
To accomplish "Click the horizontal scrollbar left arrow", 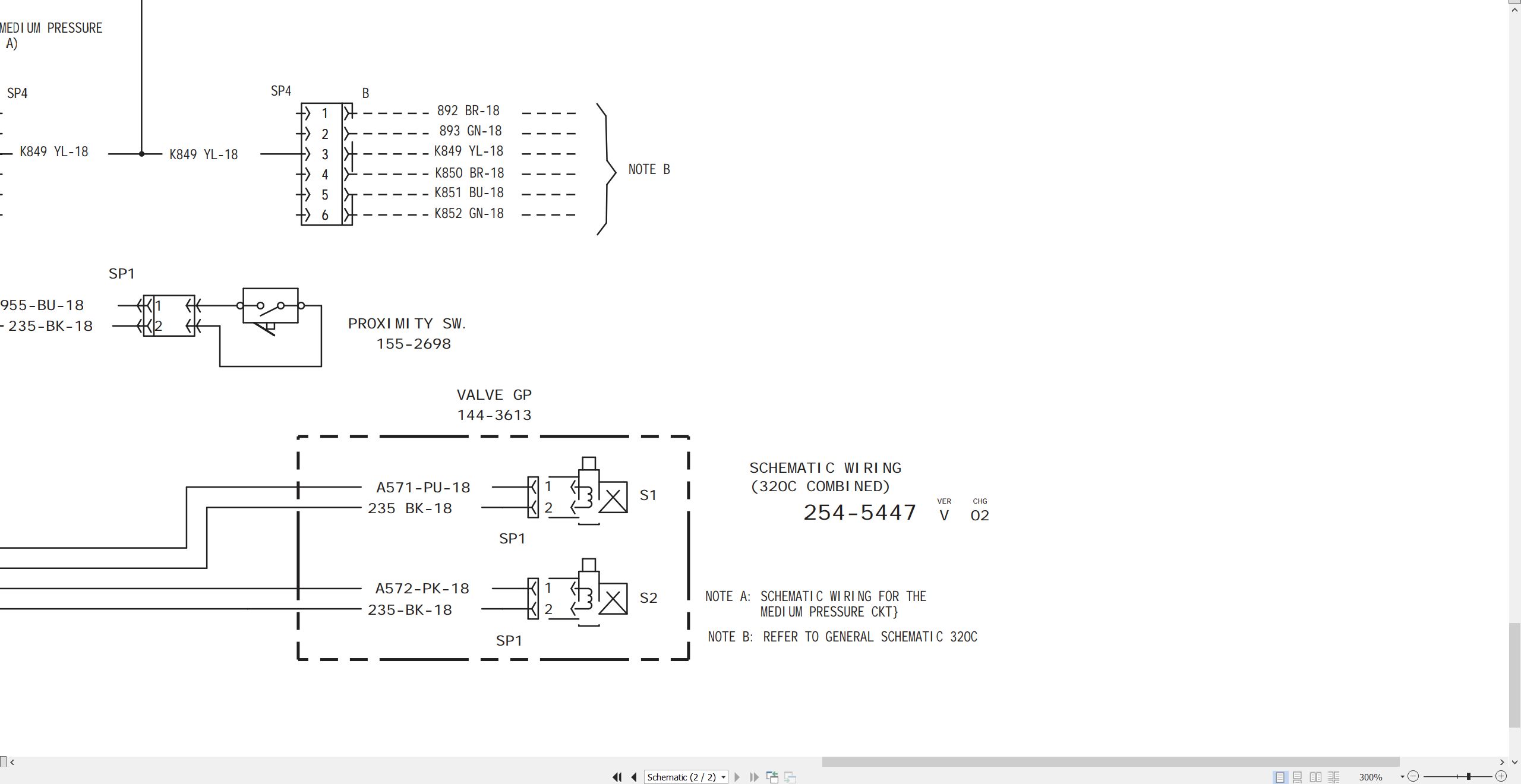I will pos(12,762).
